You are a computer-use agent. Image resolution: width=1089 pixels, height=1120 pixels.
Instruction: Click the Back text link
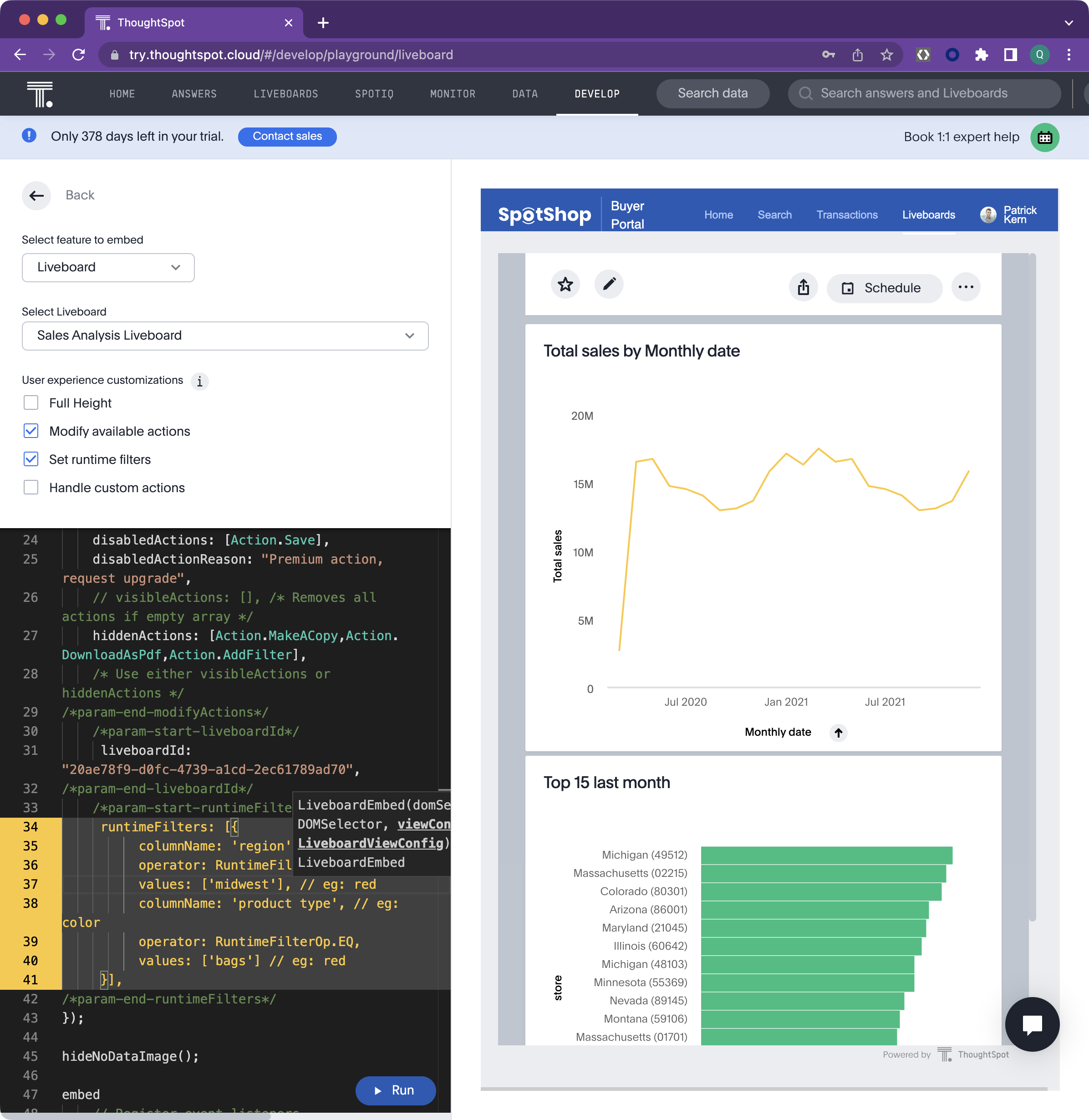point(80,195)
